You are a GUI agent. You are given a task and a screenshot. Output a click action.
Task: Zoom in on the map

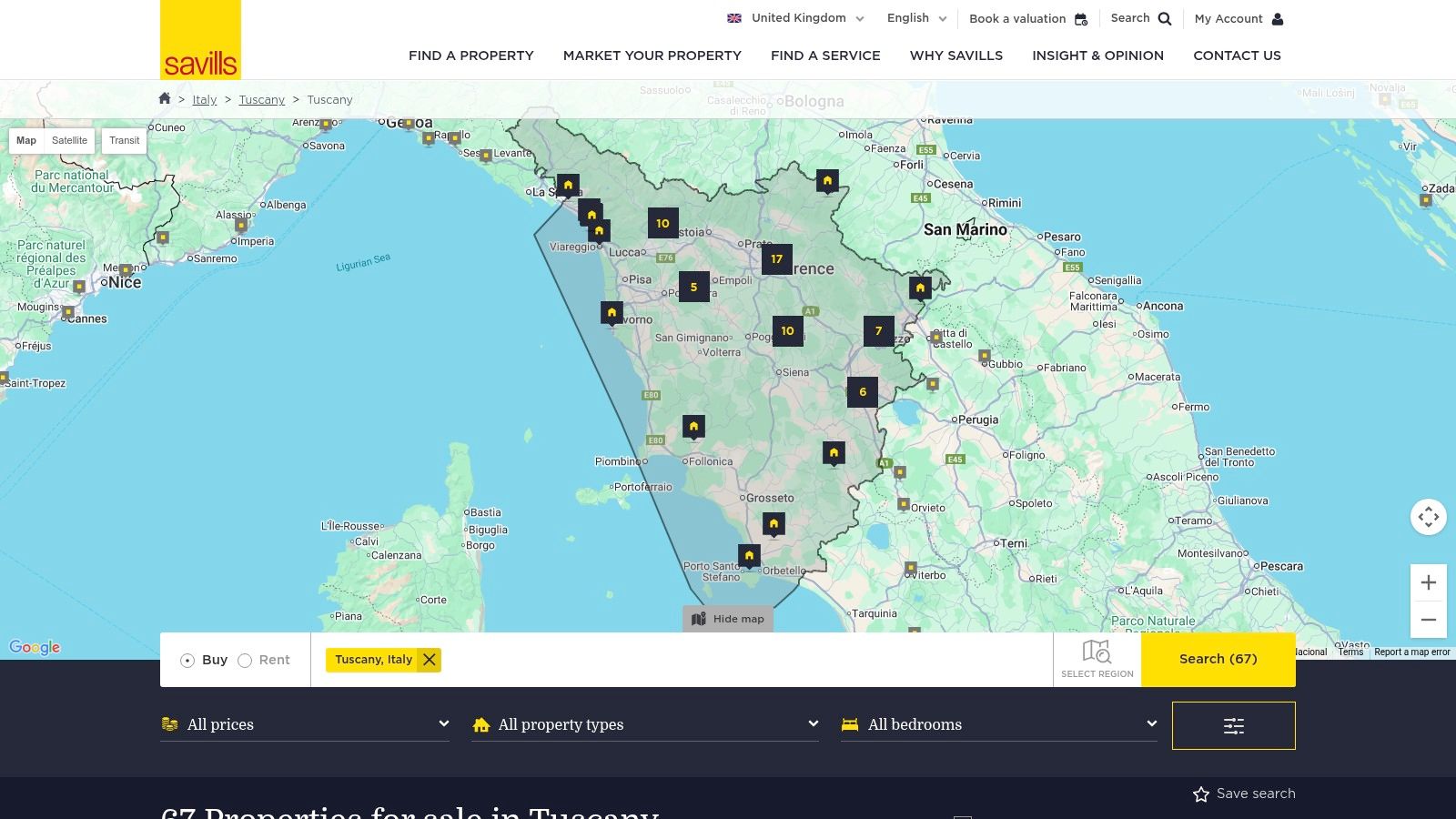click(1429, 582)
